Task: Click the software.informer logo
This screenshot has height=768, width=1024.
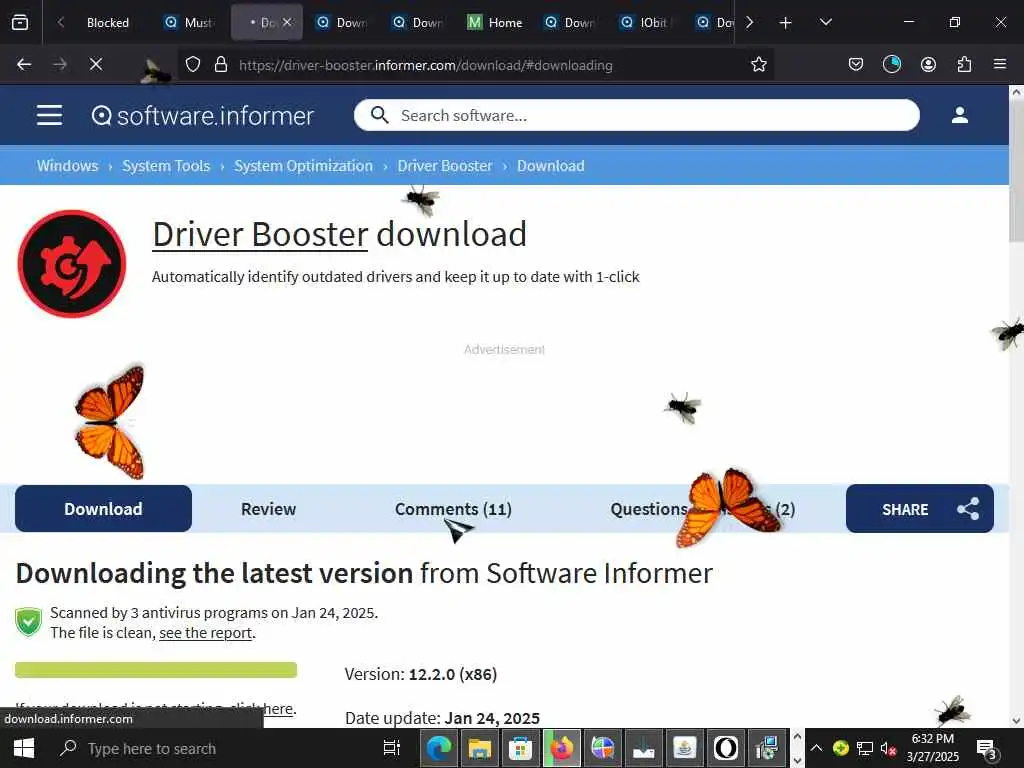Action: [x=202, y=116]
